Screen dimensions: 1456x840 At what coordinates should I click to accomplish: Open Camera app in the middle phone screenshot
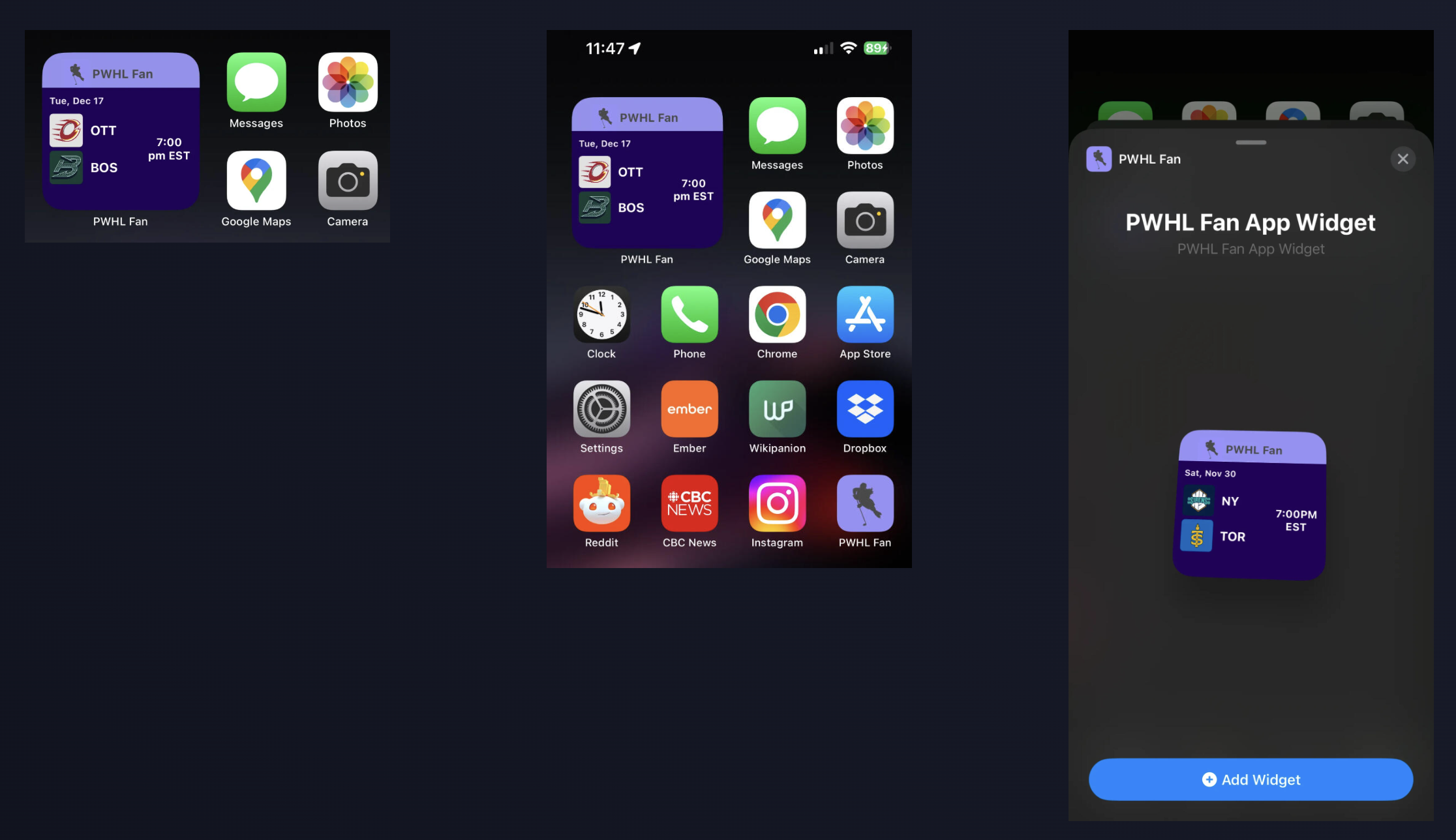(865, 220)
